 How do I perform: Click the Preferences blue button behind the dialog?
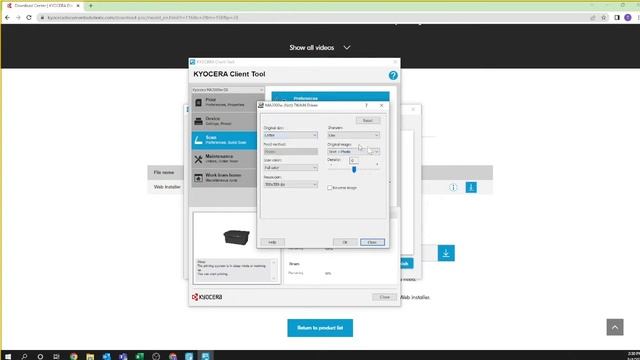330,97
